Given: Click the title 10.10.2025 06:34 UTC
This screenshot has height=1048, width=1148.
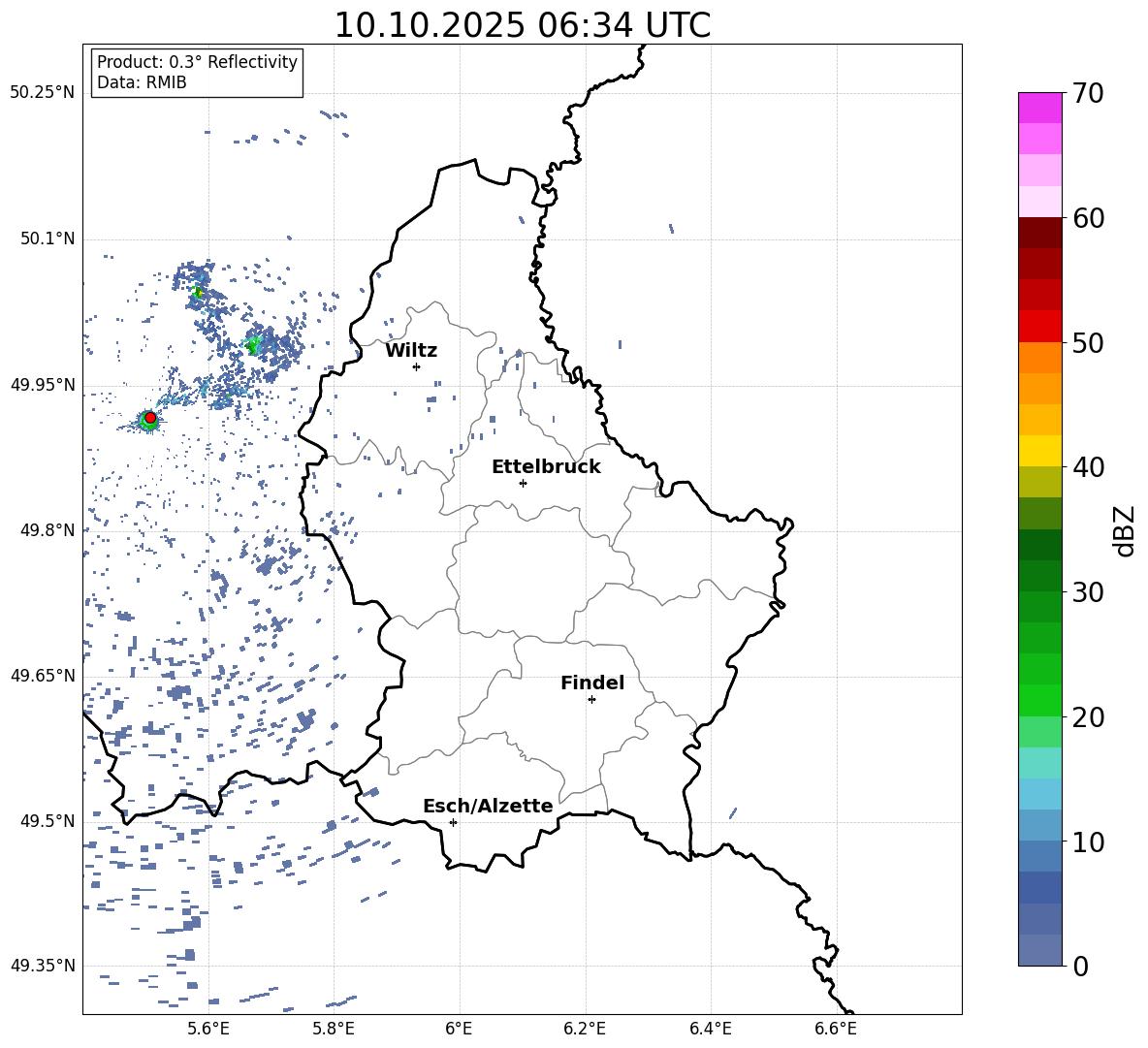Looking at the screenshot, I should pos(522,25).
